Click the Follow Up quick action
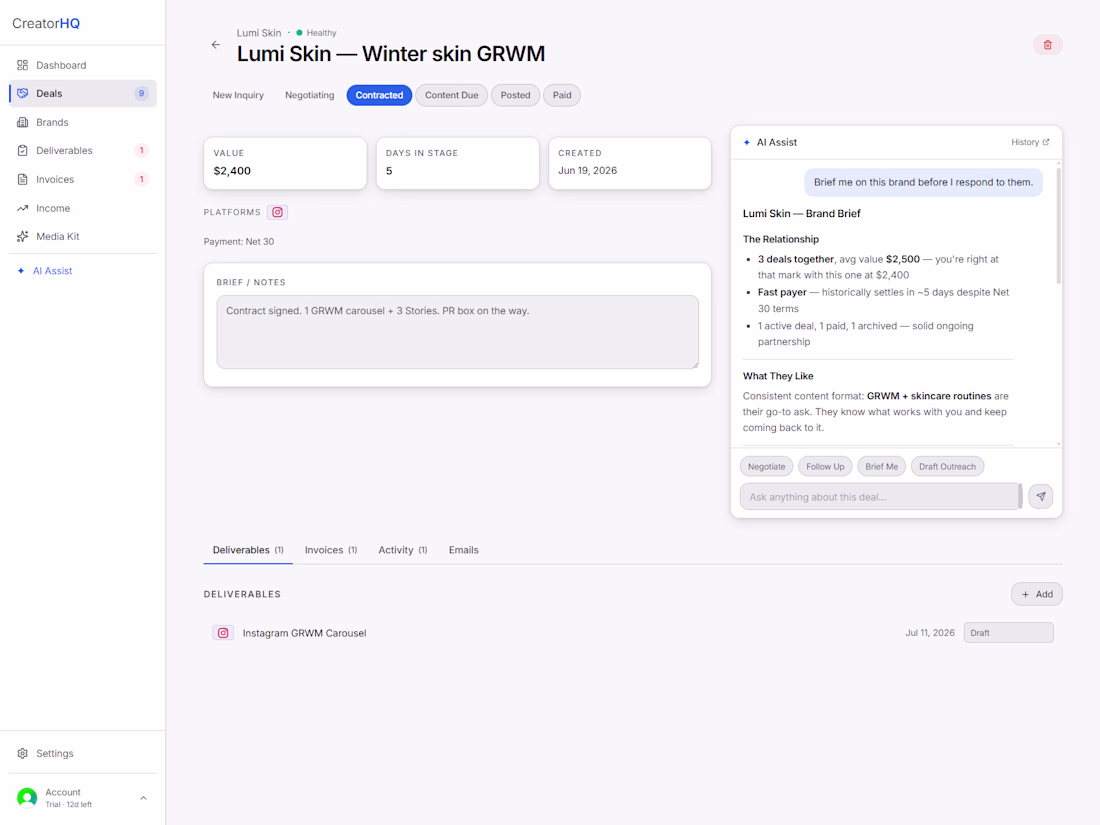1100x825 pixels. pos(825,467)
